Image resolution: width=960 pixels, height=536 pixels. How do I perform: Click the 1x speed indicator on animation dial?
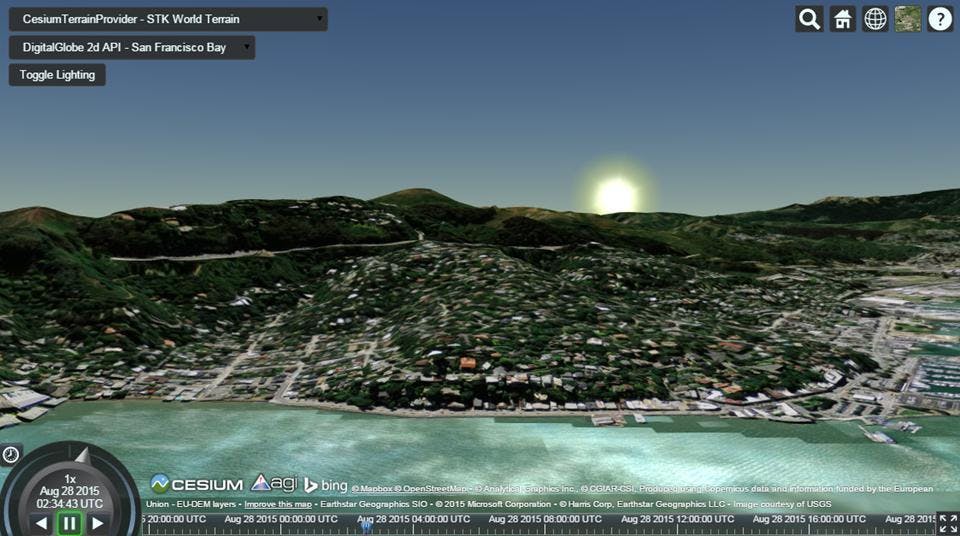(x=70, y=479)
